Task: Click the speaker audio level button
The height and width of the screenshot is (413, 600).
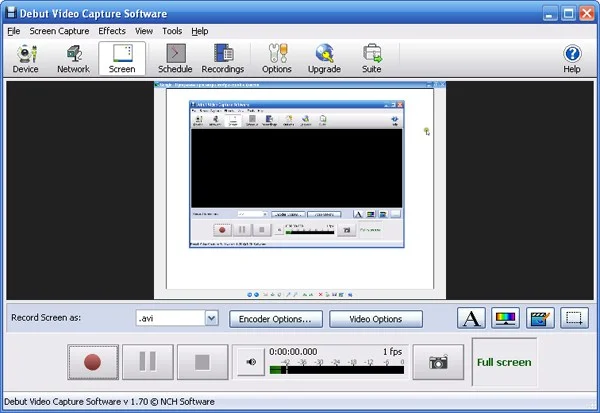Action: [251, 362]
